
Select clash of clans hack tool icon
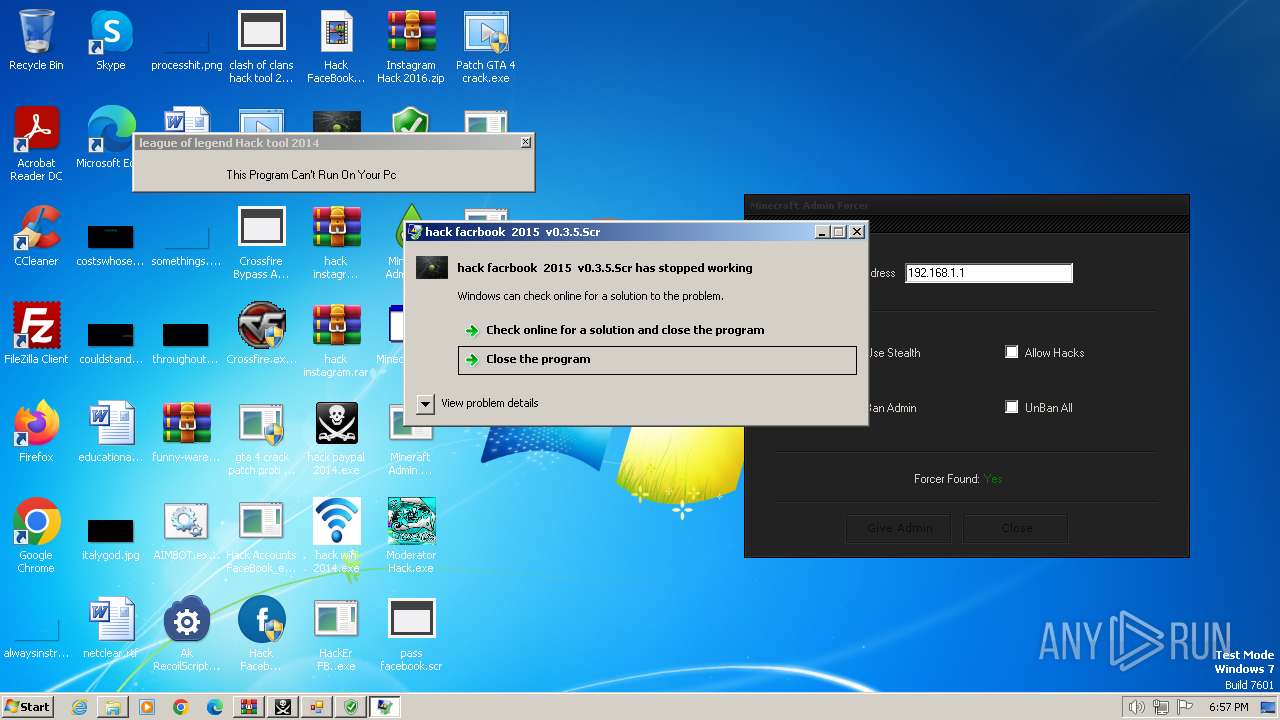pyautogui.click(x=261, y=46)
